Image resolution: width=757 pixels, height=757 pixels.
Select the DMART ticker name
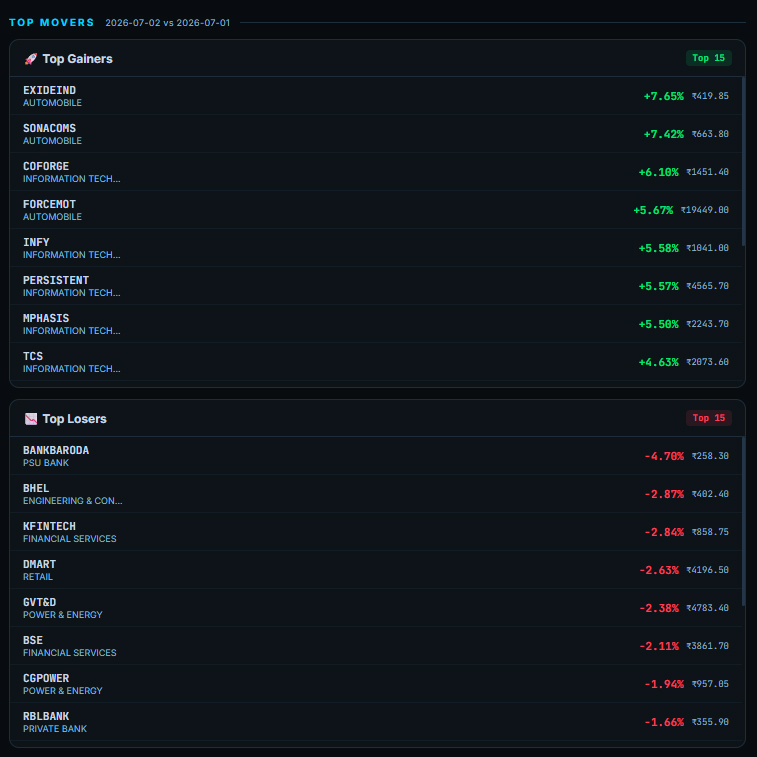point(40,564)
